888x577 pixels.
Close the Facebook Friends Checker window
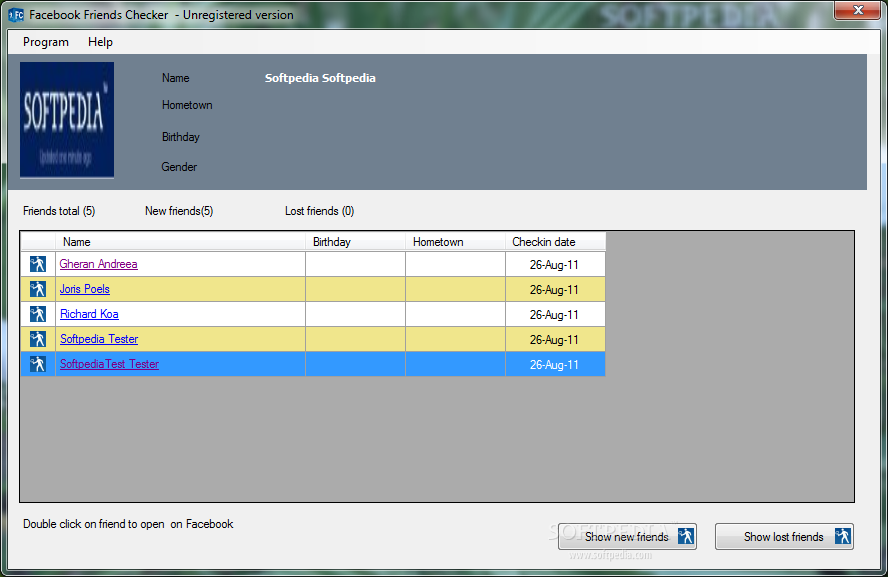[x=857, y=10]
